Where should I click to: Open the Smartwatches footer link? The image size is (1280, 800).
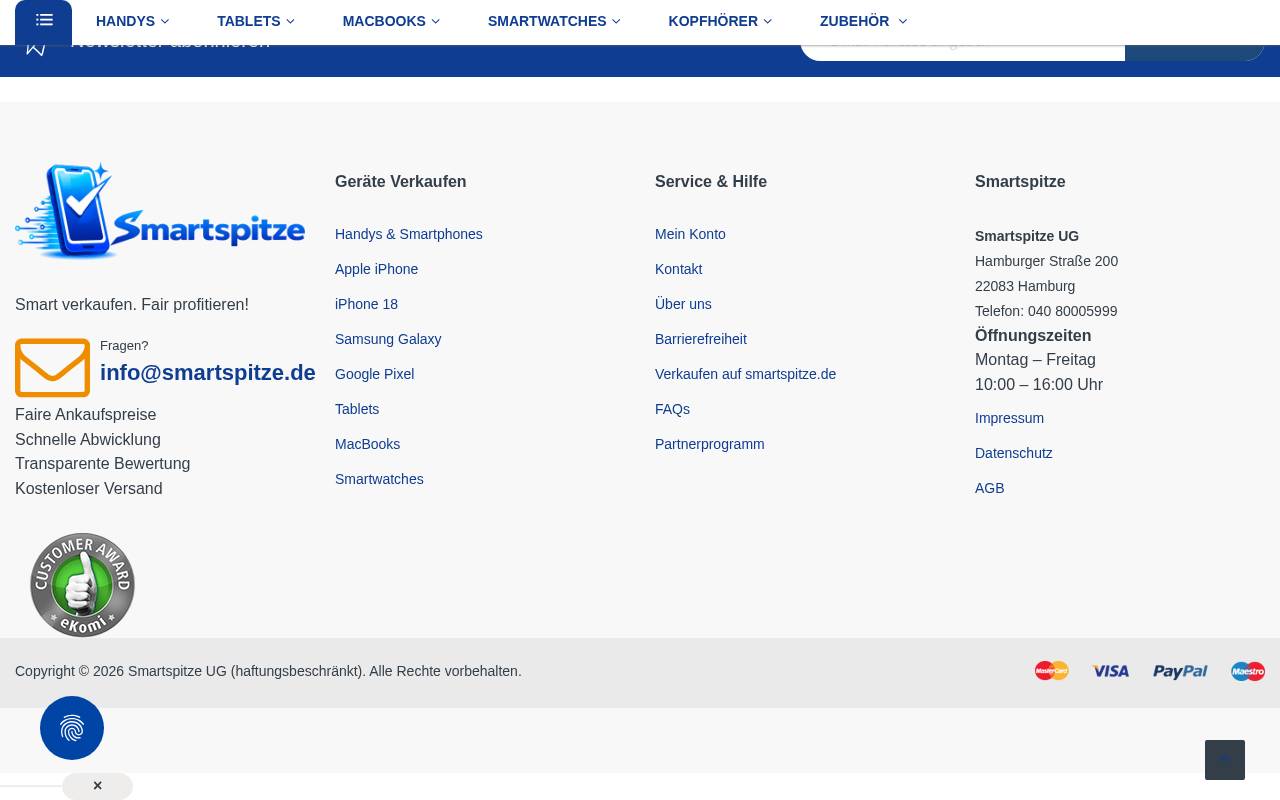tap(379, 479)
